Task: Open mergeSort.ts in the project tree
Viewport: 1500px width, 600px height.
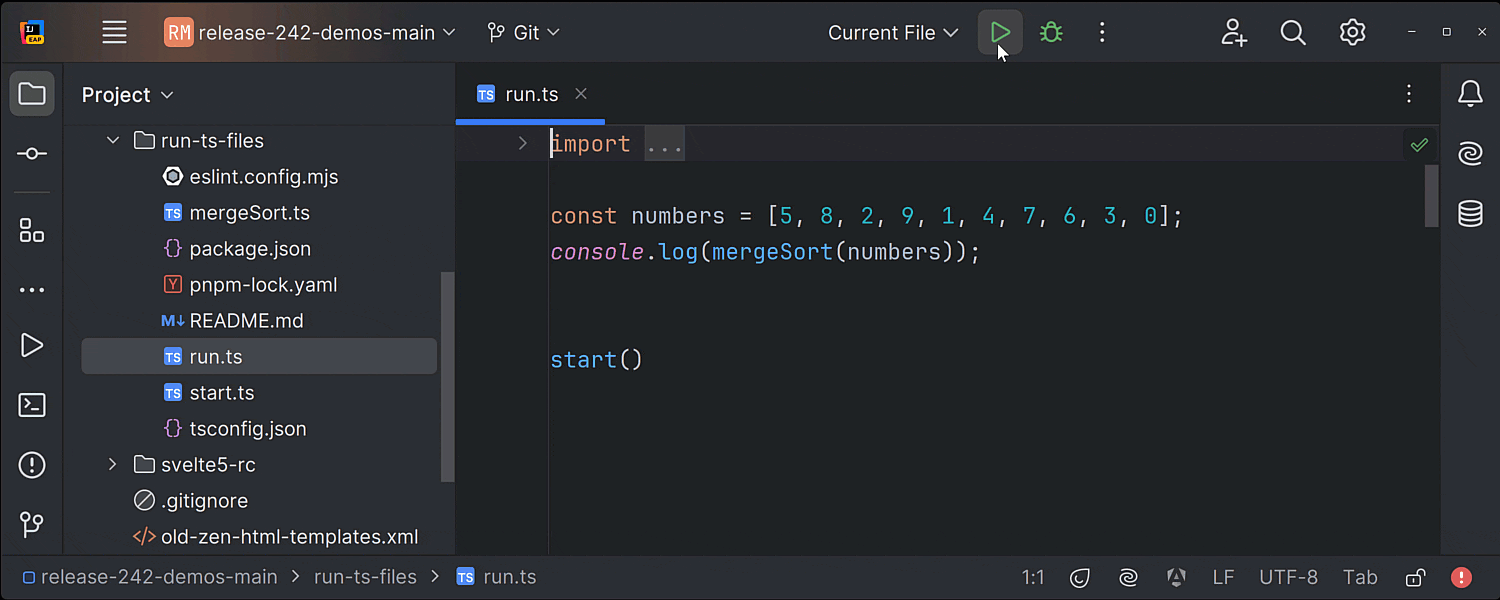Action: (x=249, y=213)
